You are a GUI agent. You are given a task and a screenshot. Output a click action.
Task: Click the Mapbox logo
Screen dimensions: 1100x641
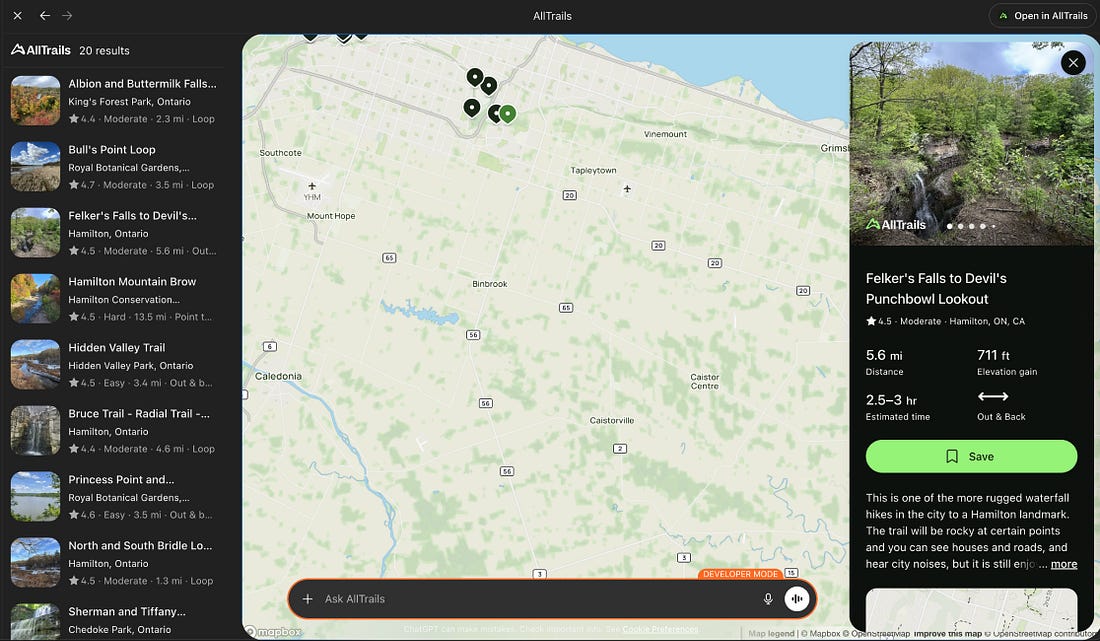(x=274, y=632)
